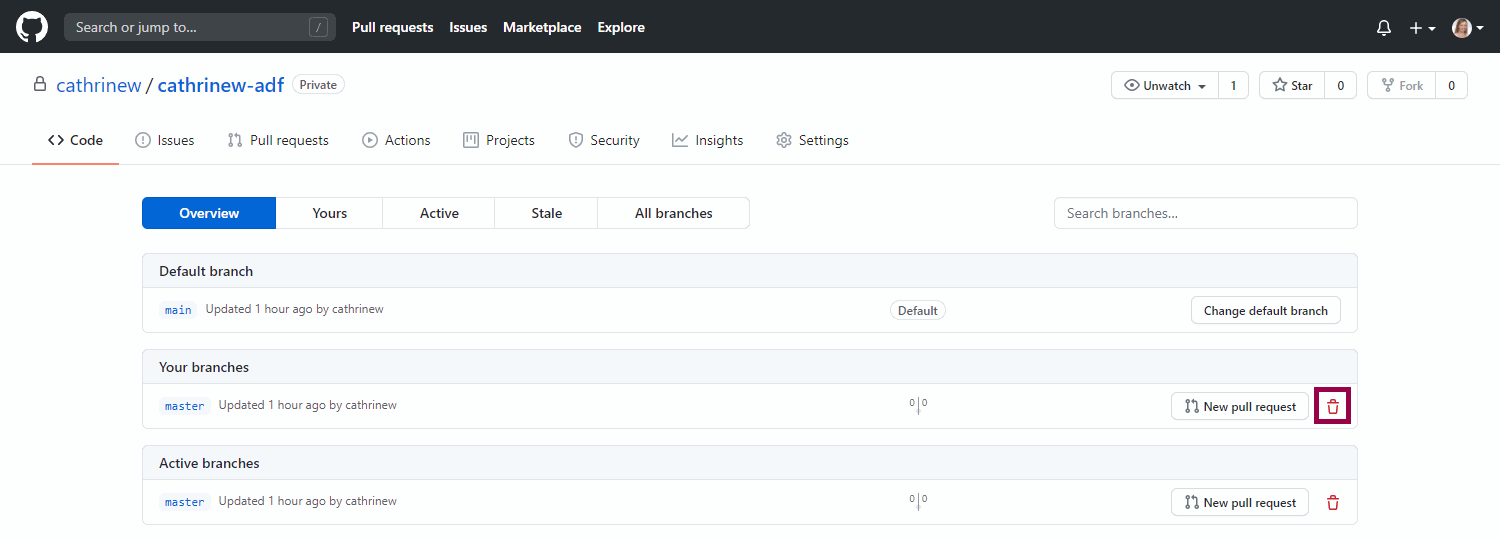Screen dimensions: 1500x540
Task: Open the Actions tab
Action: point(396,140)
